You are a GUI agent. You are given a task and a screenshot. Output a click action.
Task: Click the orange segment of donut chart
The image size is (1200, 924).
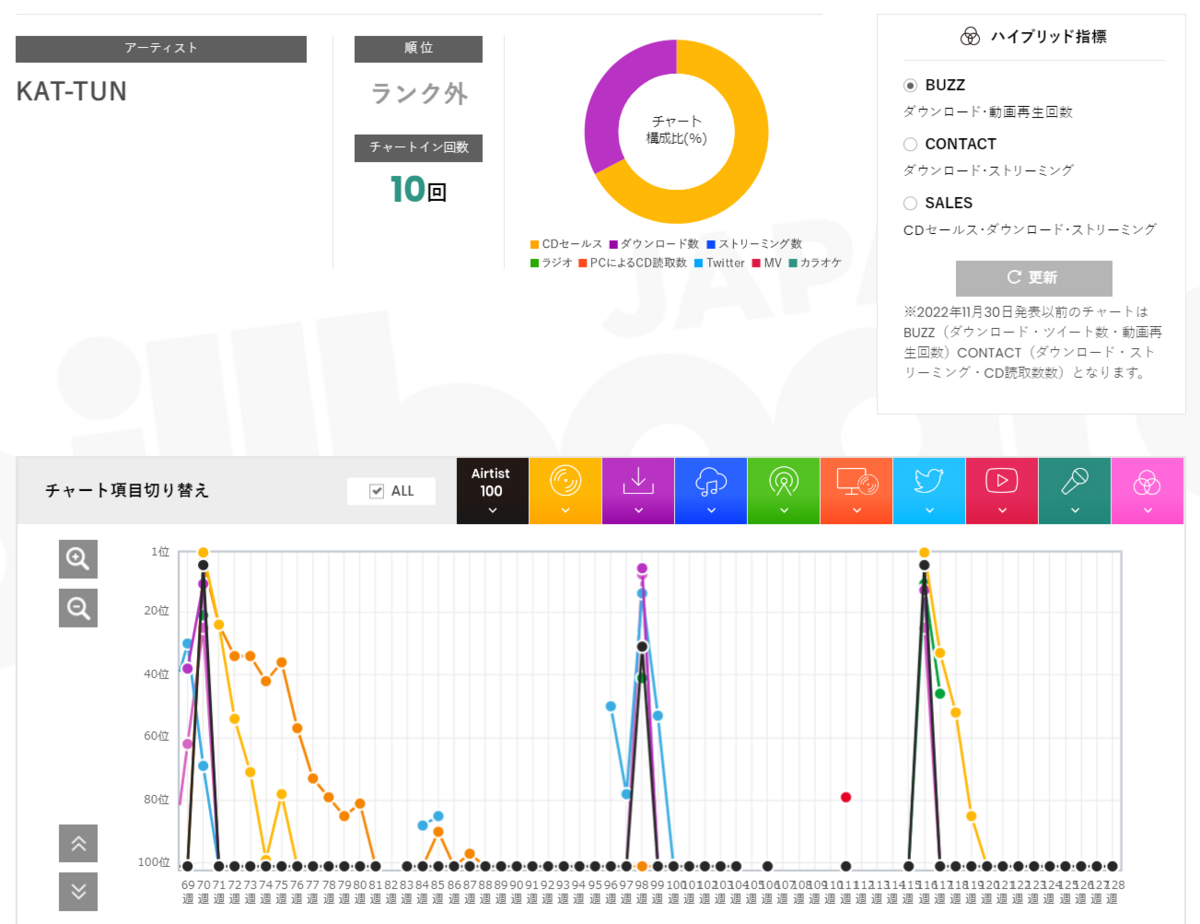click(x=740, y=172)
